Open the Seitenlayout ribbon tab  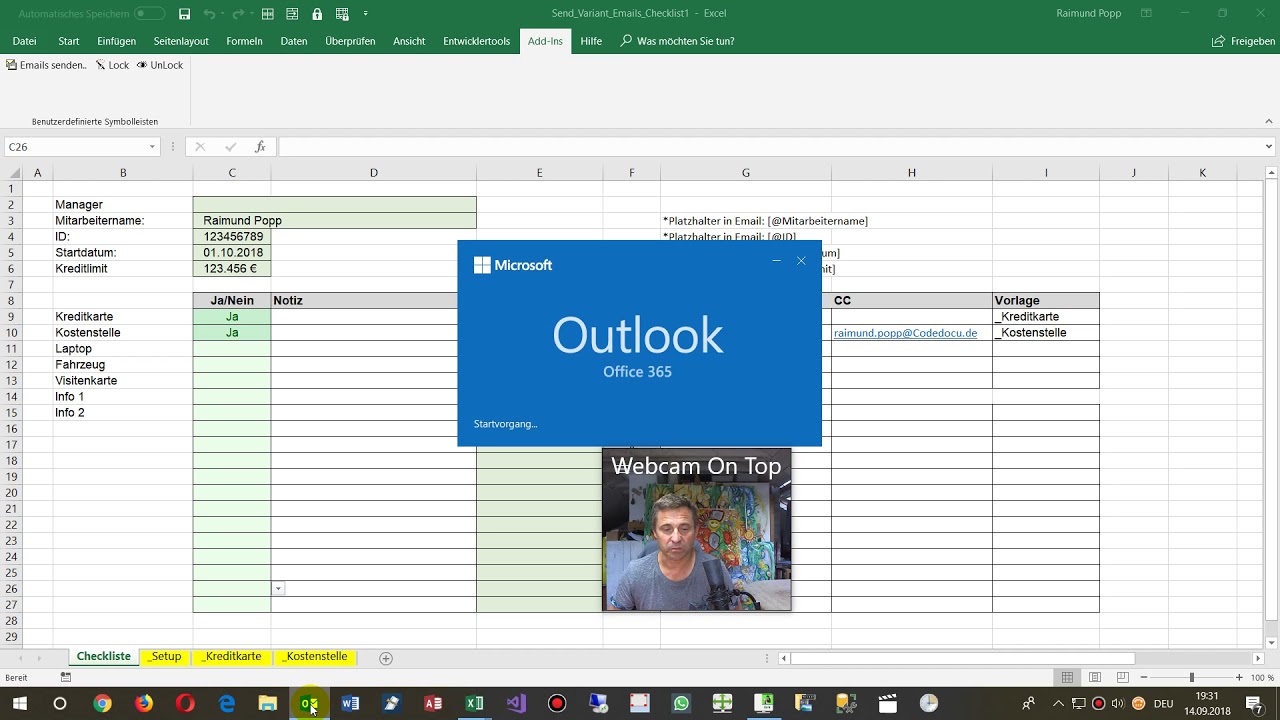181,41
